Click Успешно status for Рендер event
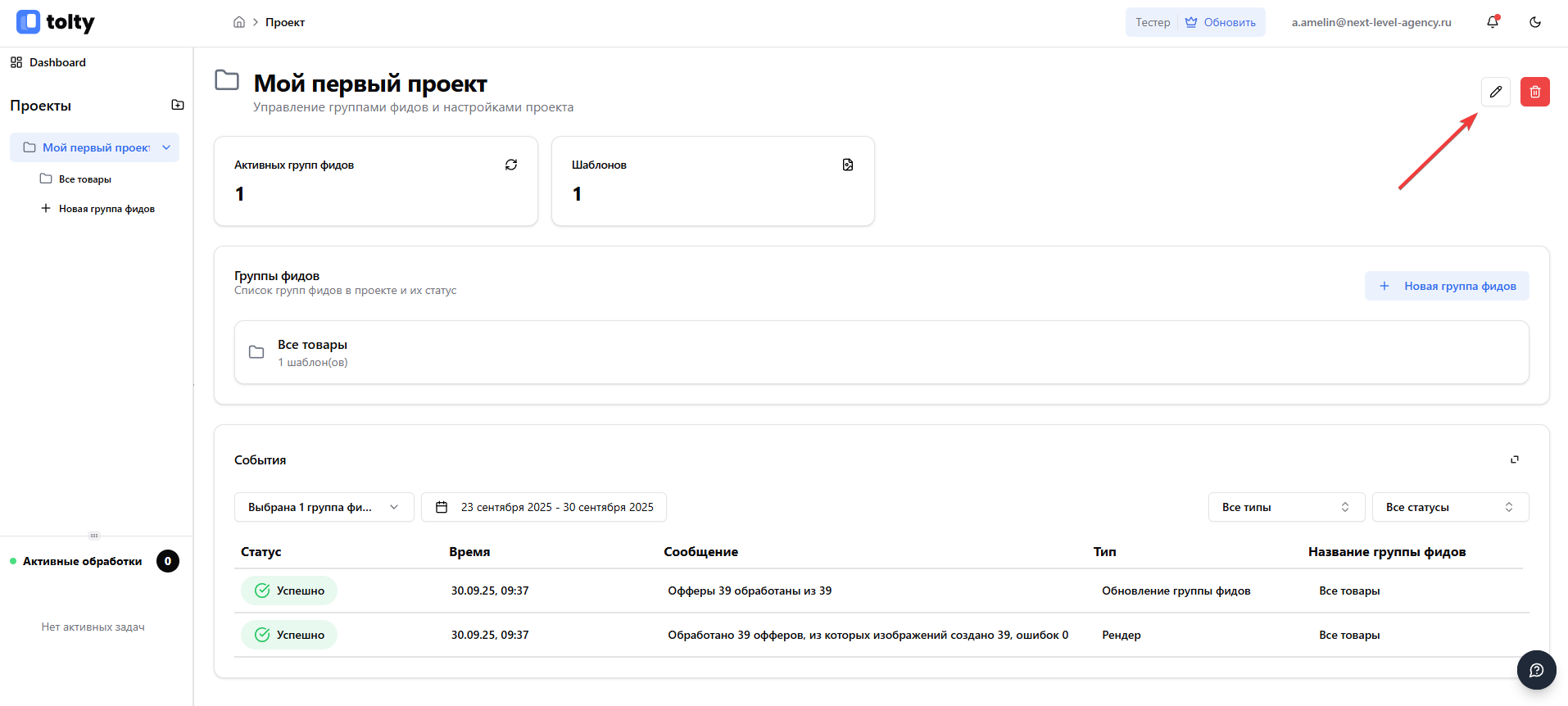The width and height of the screenshot is (1568, 706). point(289,635)
